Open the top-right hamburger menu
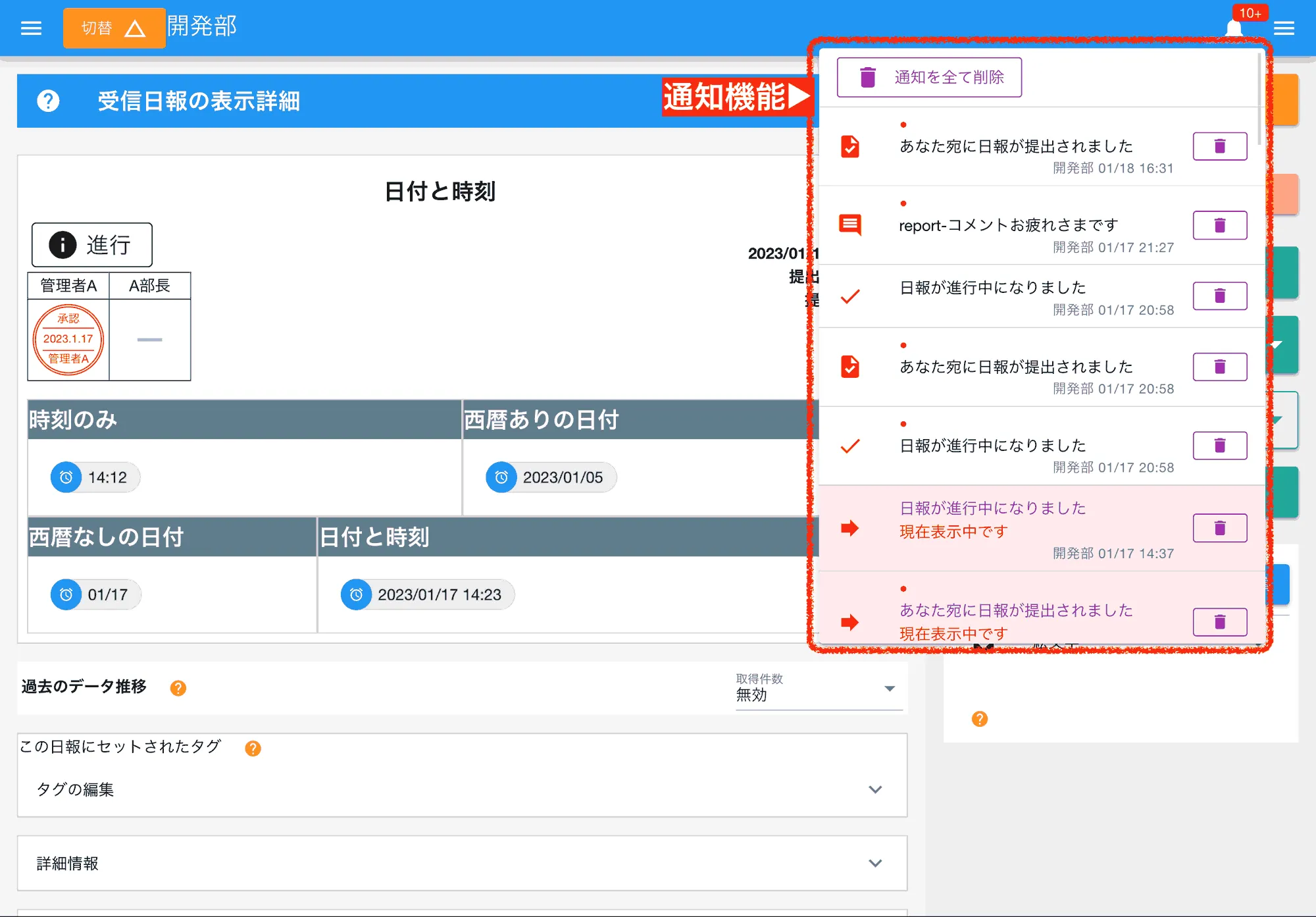The image size is (1316, 917). [1284, 28]
